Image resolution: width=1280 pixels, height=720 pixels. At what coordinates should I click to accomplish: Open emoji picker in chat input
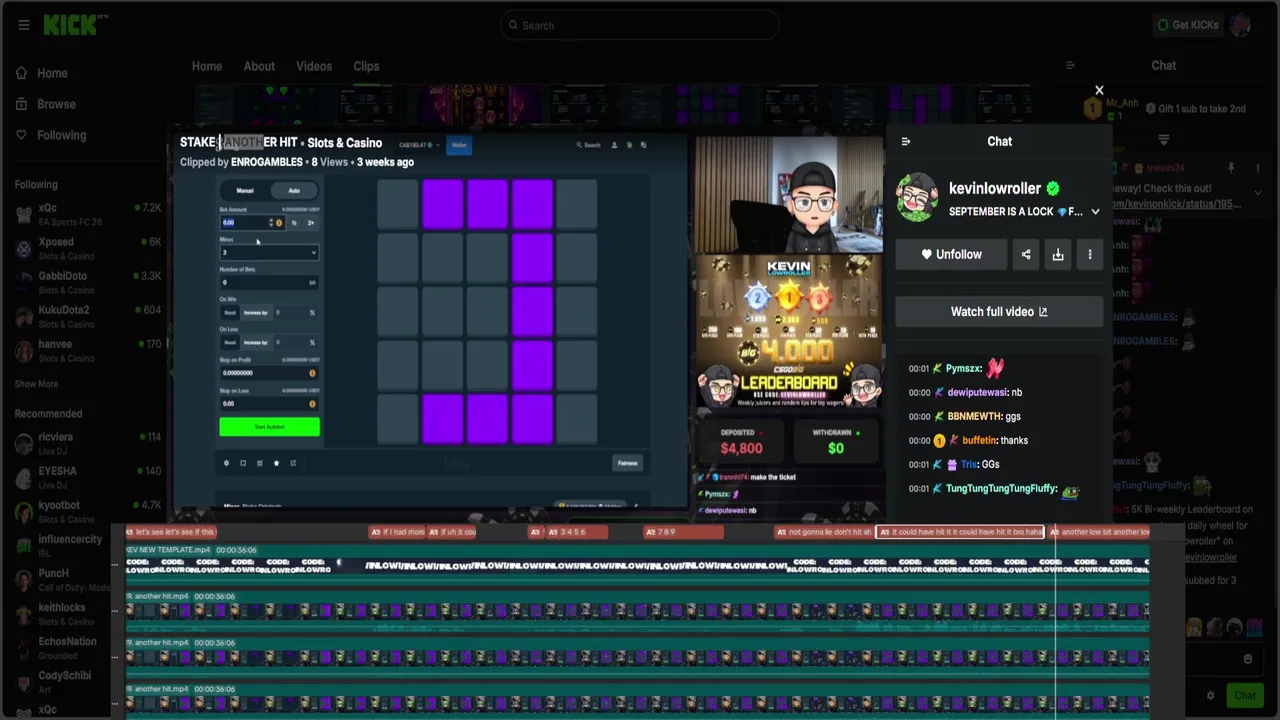tap(1248, 659)
